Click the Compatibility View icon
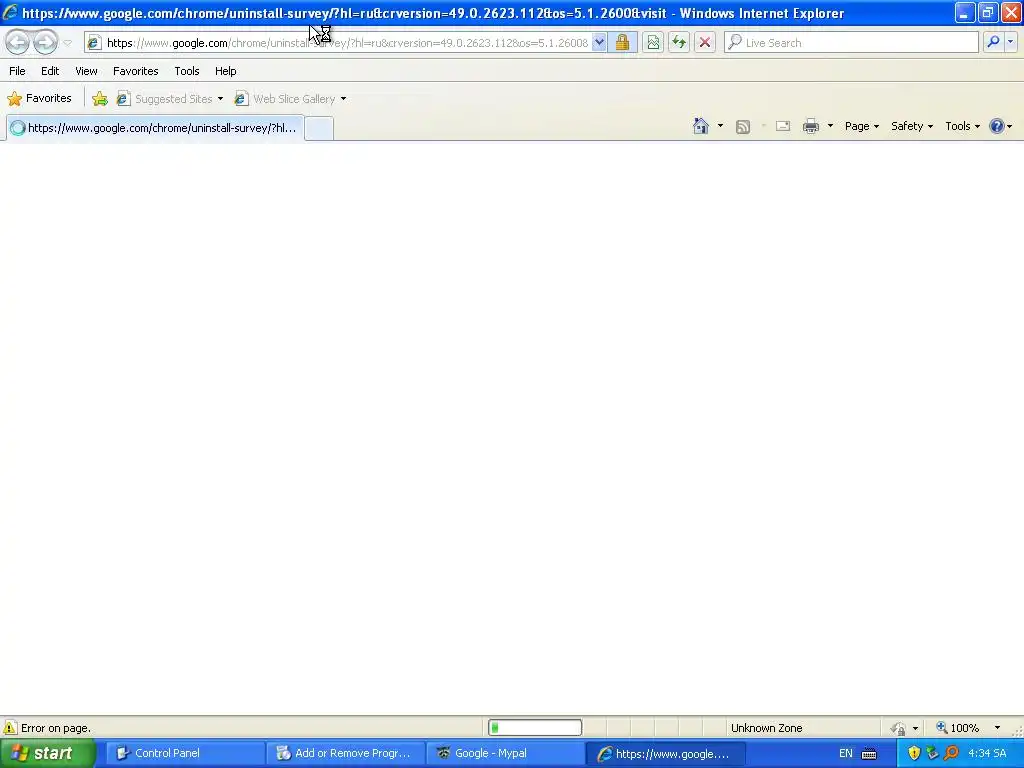Image resolution: width=1024 pixels, height=768 pixels. 653,43
